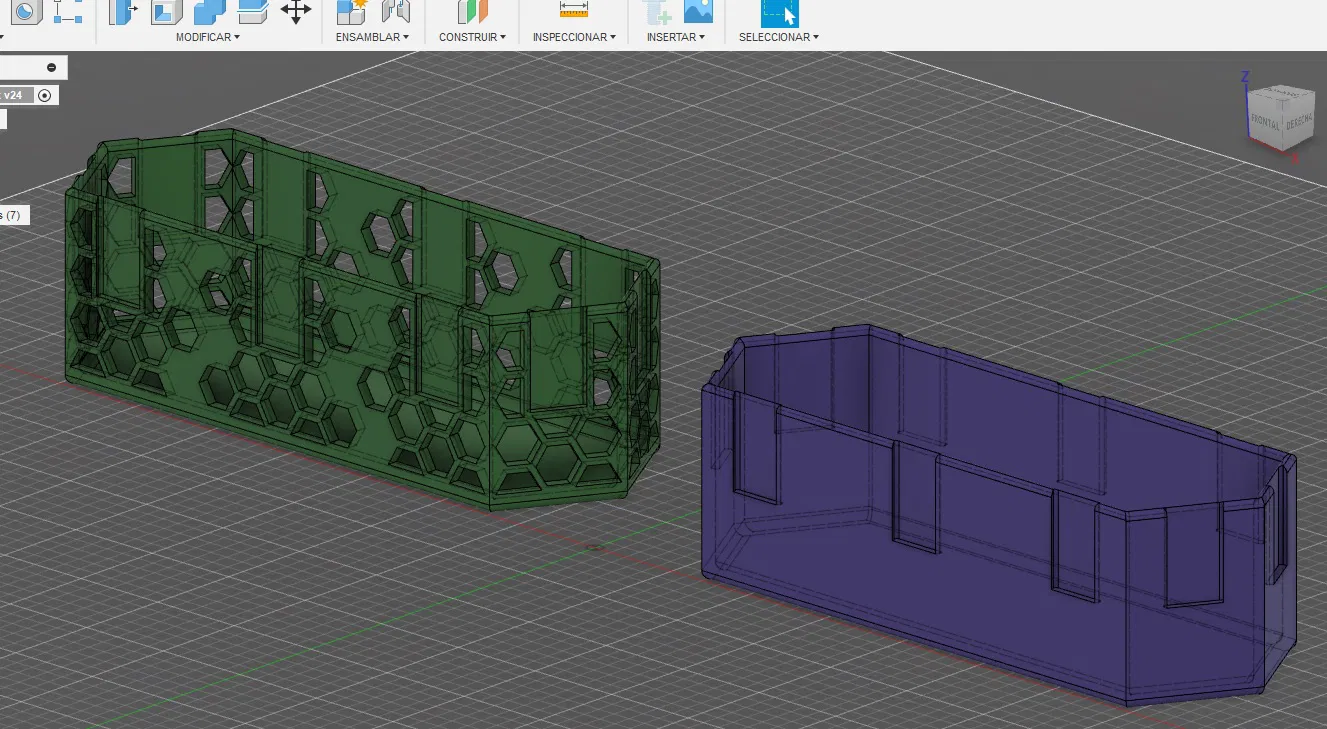The width and height of the screenshot is (1327, 729).
Task: Click the New Component icon
Action: 351,12
